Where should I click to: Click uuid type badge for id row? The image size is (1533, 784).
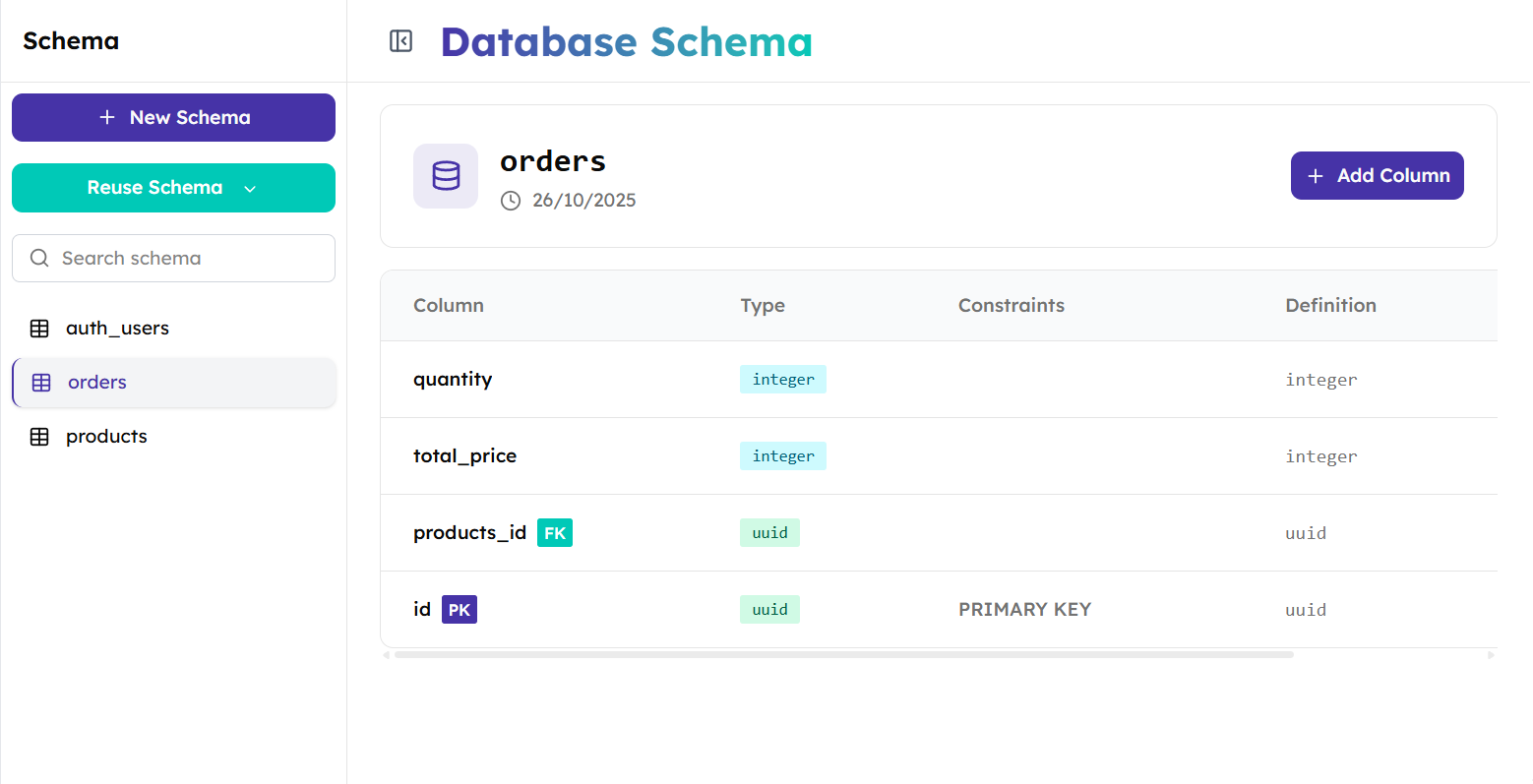[x=769, y=610]
